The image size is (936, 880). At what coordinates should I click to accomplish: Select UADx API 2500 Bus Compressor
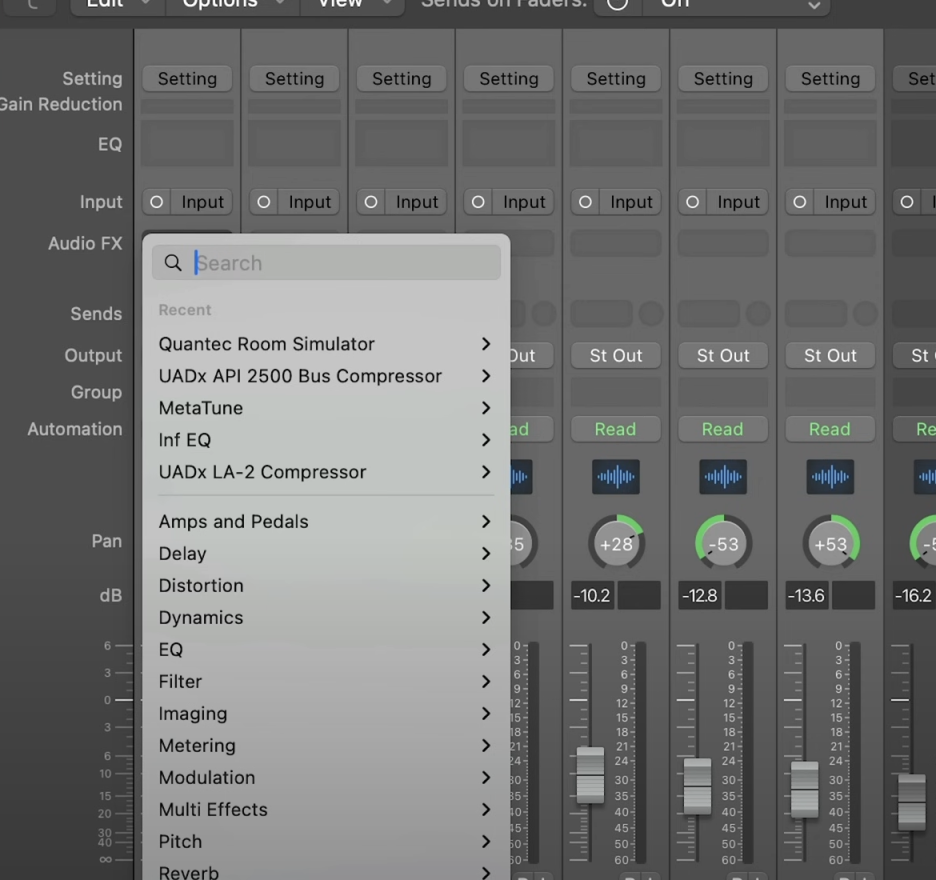tap(326, 376)
